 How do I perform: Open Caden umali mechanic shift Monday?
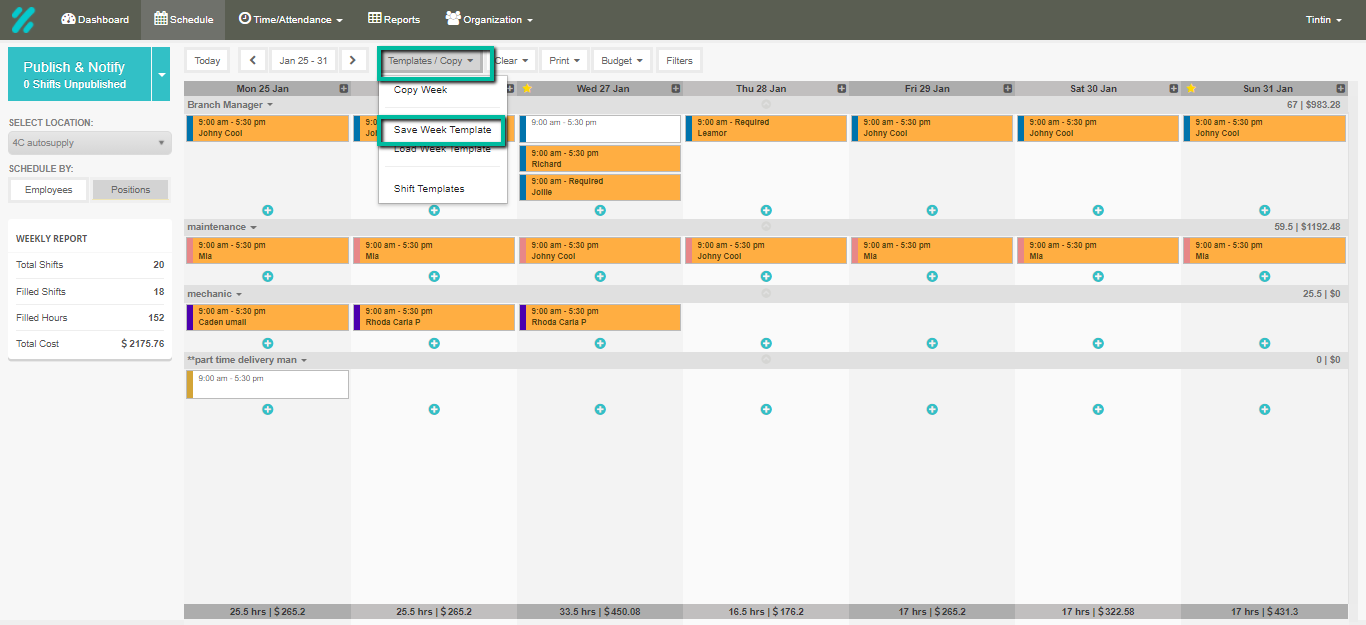tap(267, 317)
